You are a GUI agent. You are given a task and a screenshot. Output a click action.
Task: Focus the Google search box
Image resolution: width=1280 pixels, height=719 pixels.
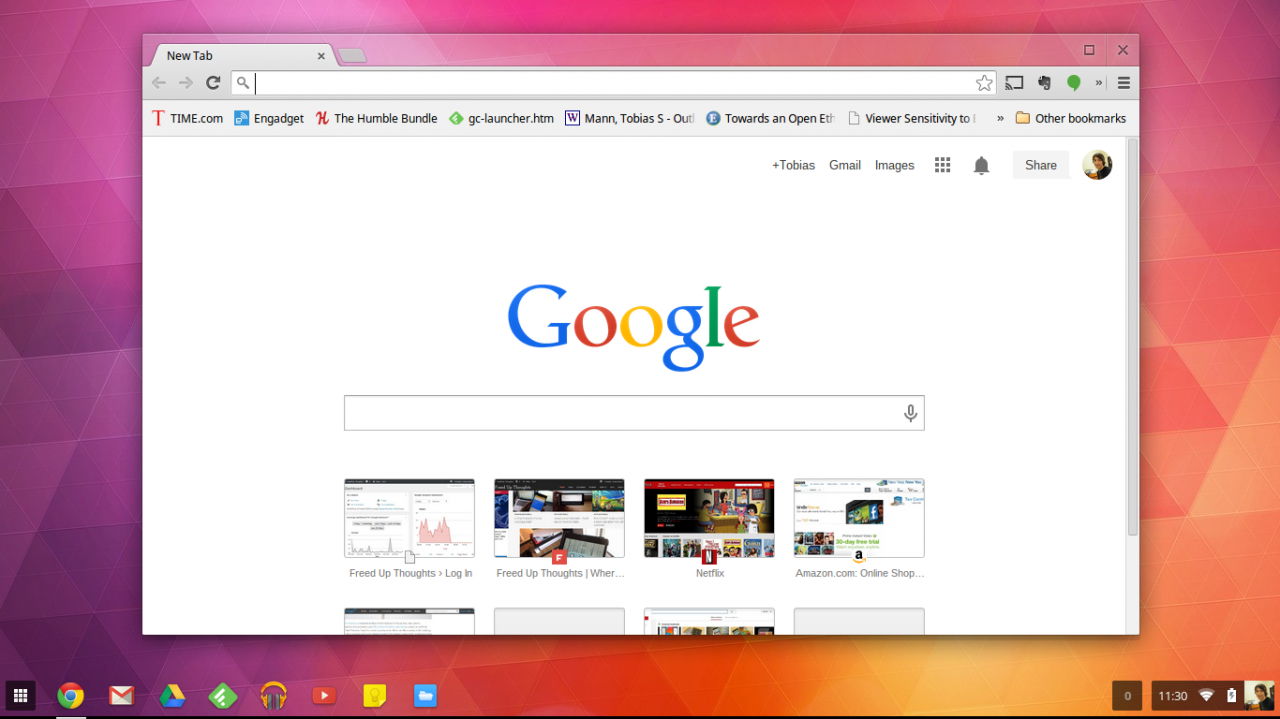coord(634,413)
